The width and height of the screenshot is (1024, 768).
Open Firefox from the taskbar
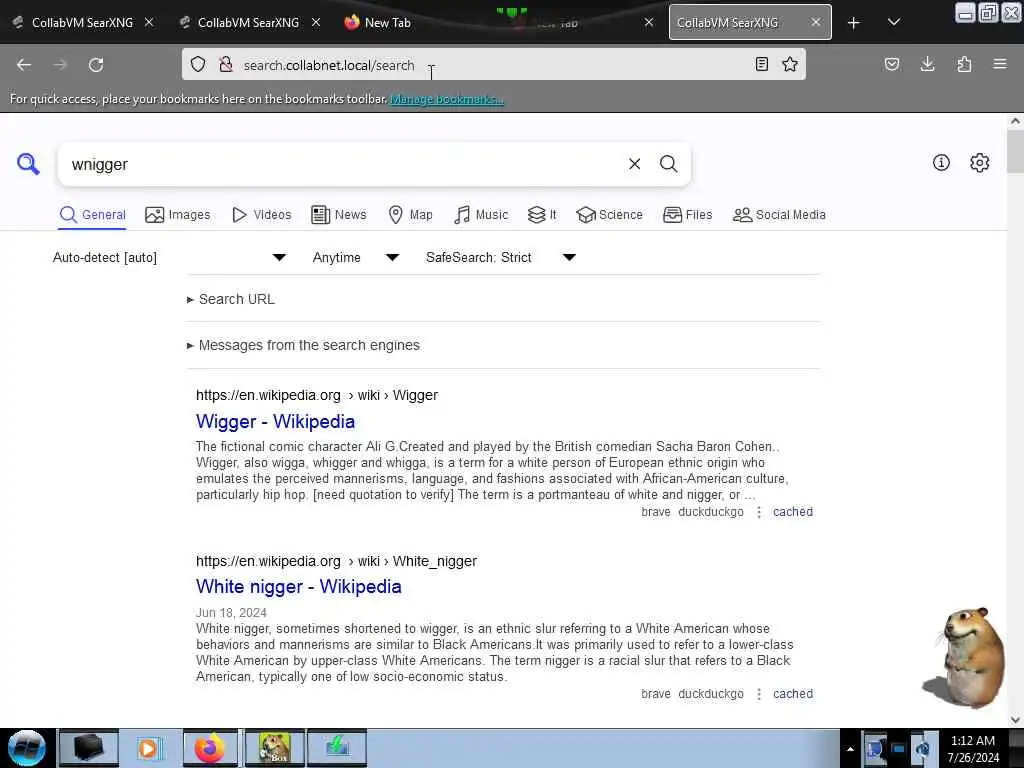[x=210, y=748]
